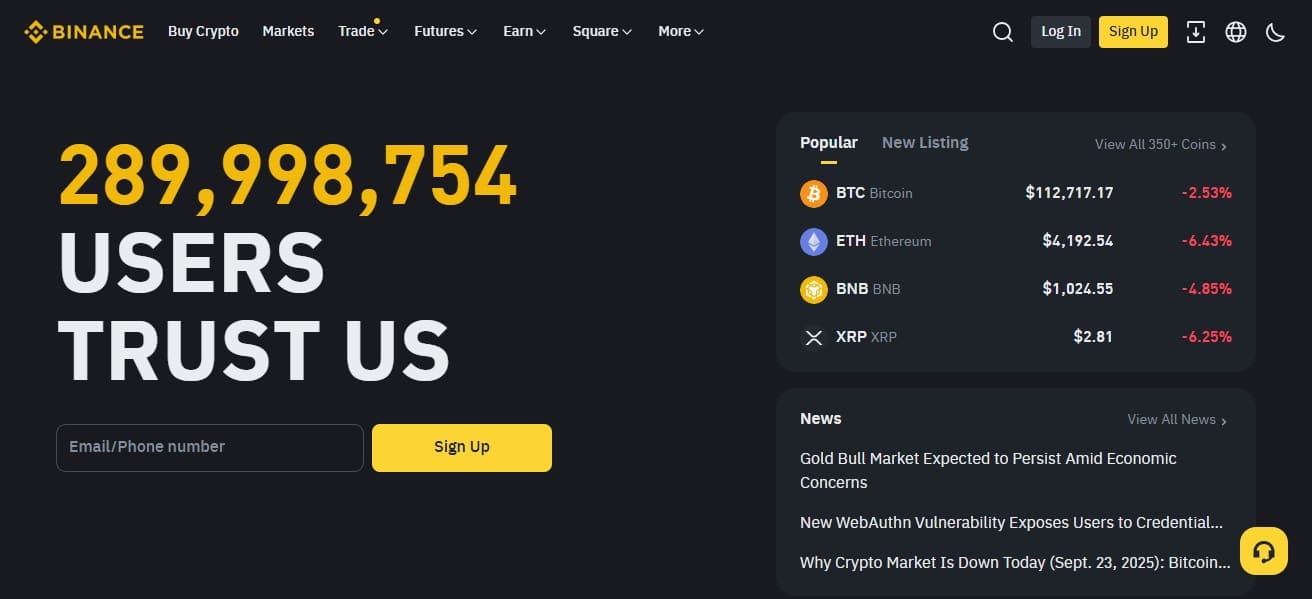Open the More dropdown menu

click(x=679, y=31)
